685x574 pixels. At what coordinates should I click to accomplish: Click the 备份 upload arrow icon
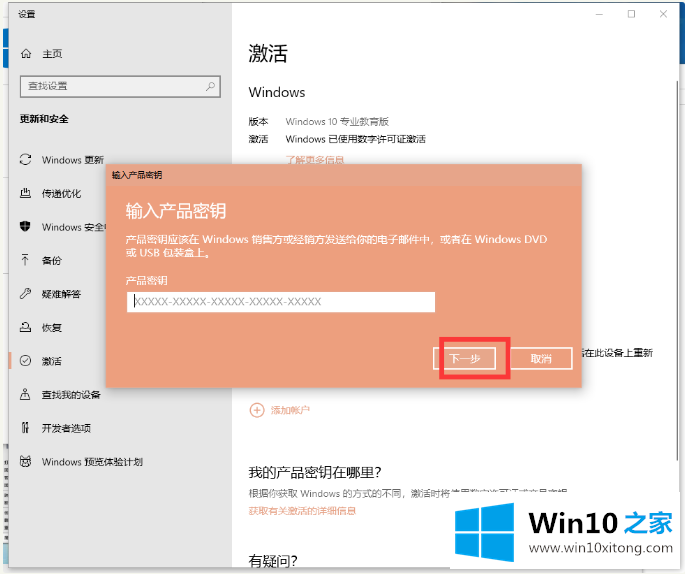pyautogui.click(x=25, y=260)
